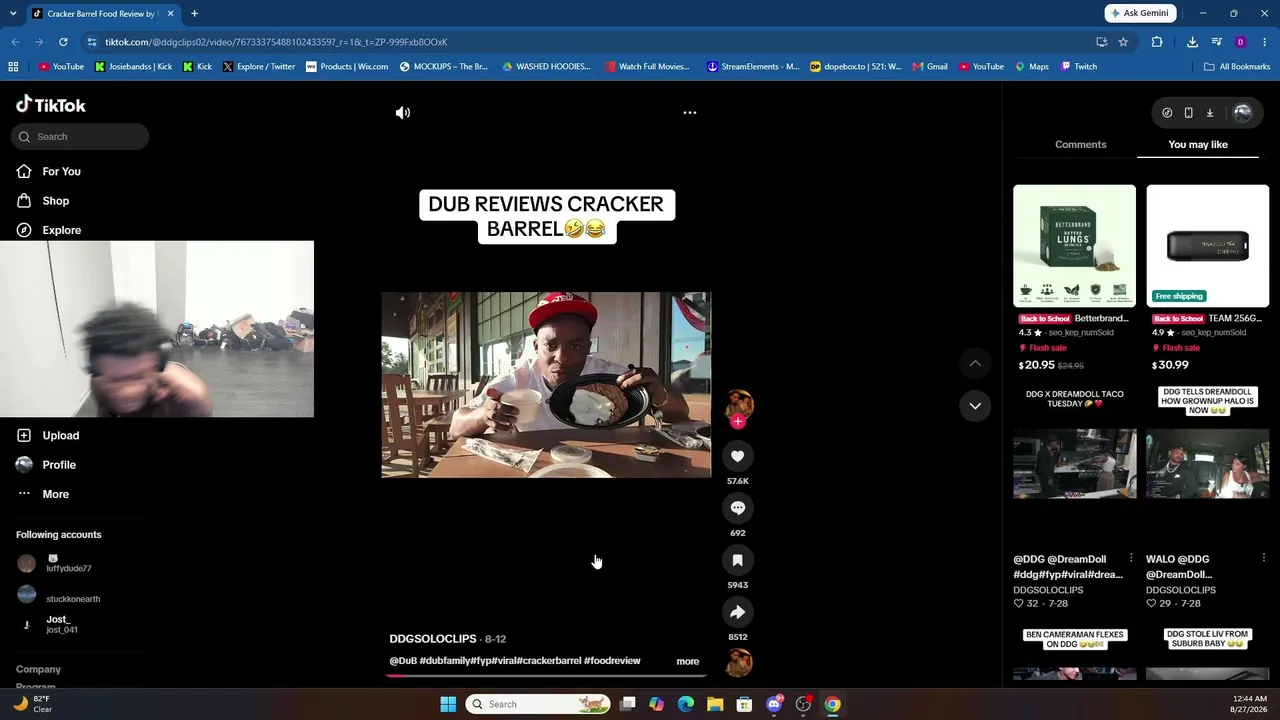Install TikTok app from address bar
This screenshot has width=1280, height=720.
(1101, 42)
